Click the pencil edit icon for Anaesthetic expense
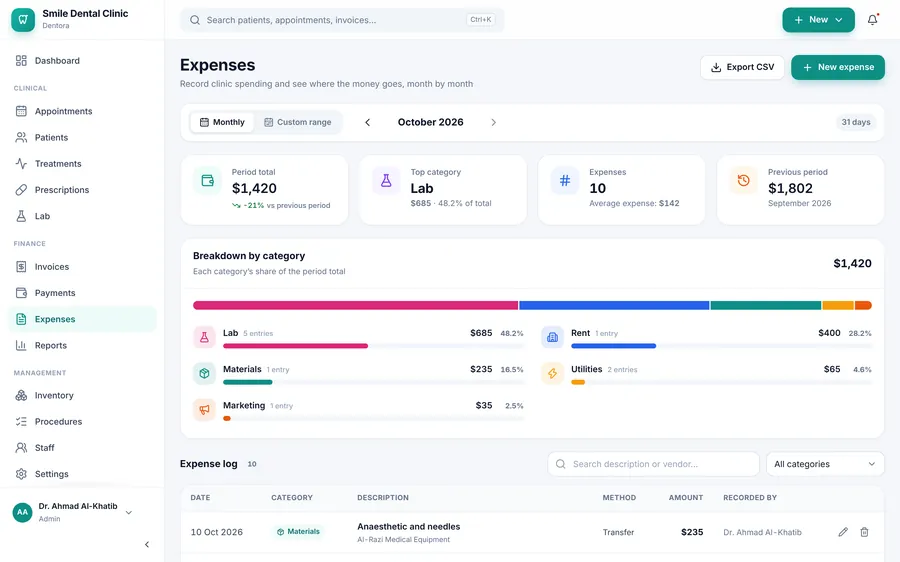This screenshot has width=900, height=562. [x=843, y=532]
